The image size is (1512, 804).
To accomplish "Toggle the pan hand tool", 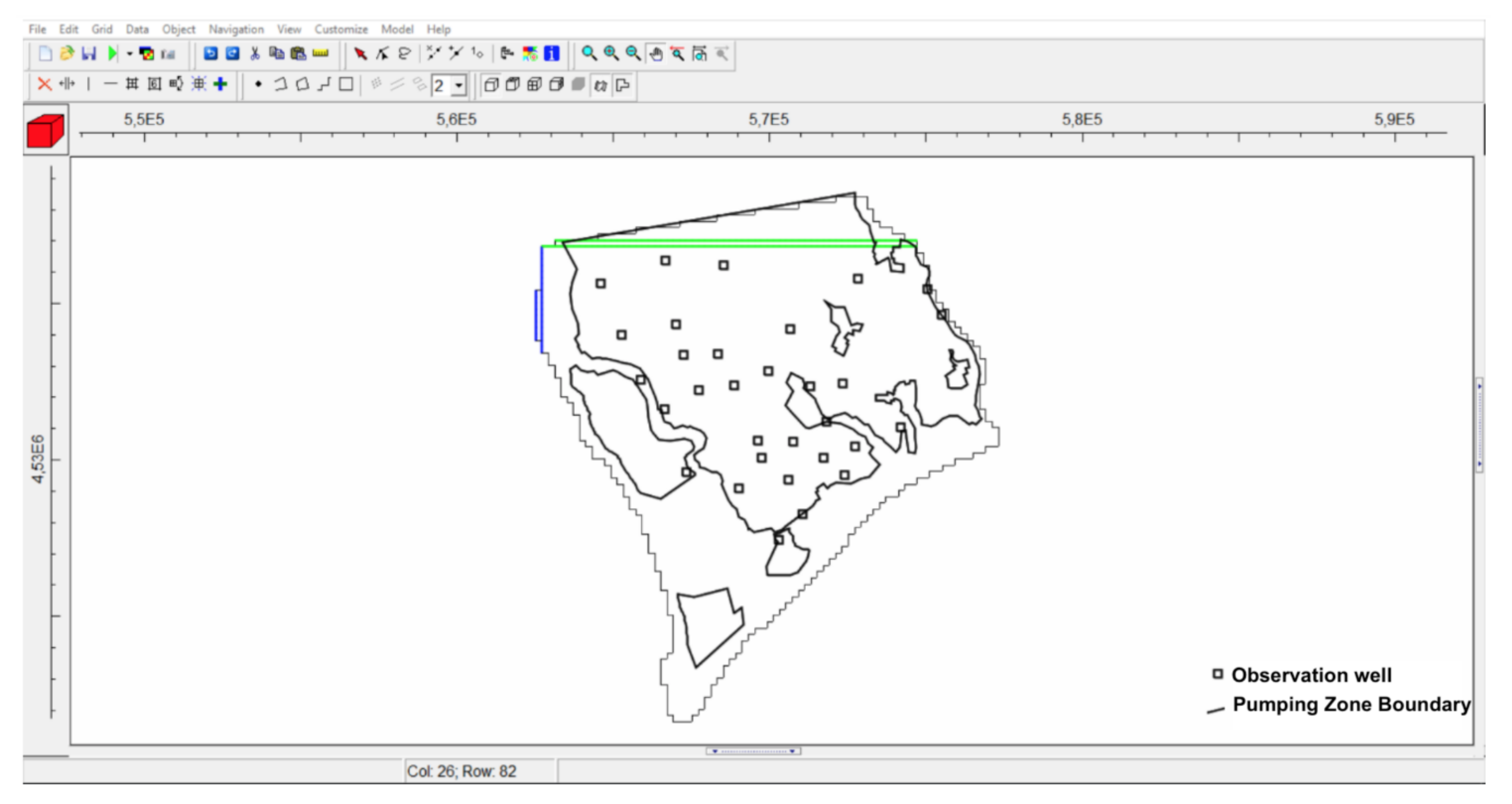I will [656, 54].
